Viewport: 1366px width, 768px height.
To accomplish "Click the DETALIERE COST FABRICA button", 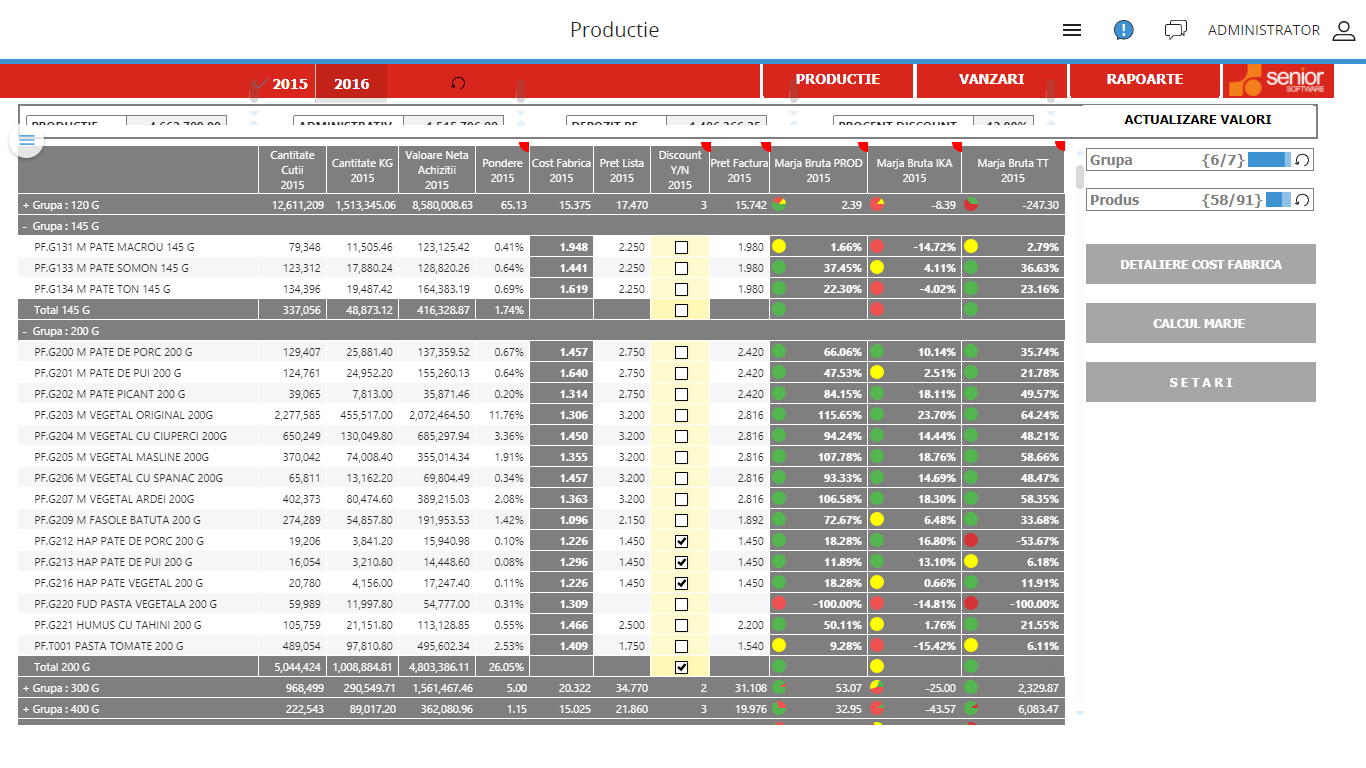I will (x=1200, y=264).
